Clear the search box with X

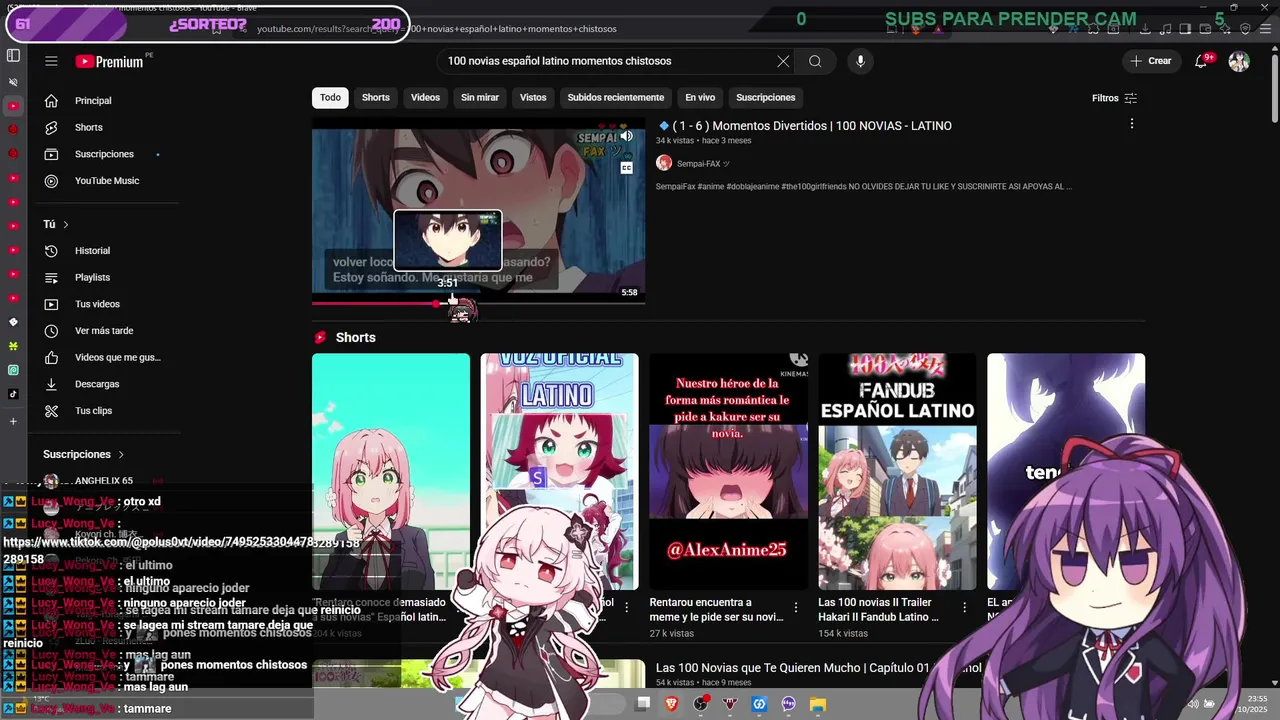click(783, 61)
